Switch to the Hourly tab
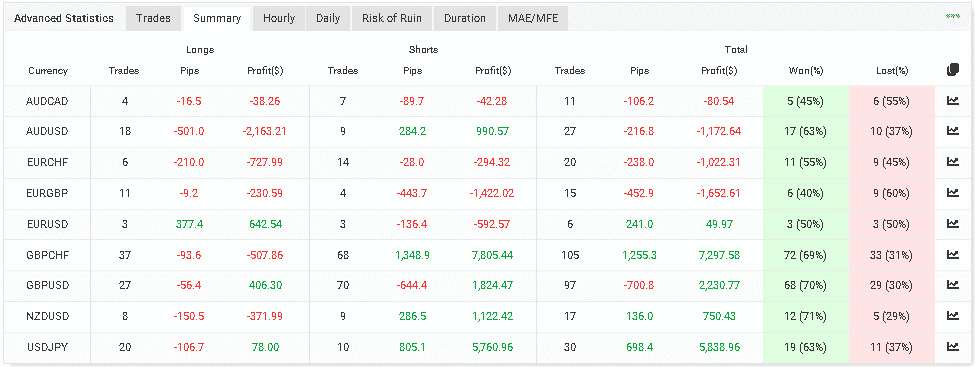This screenshot has width=975, height=367. 279,19
